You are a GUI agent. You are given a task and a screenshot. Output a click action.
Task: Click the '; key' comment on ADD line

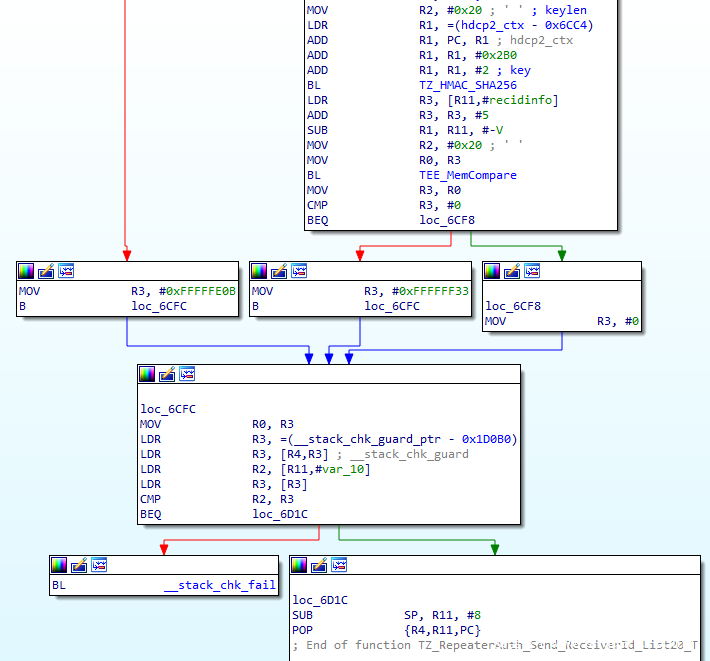(x=513, y=70)
